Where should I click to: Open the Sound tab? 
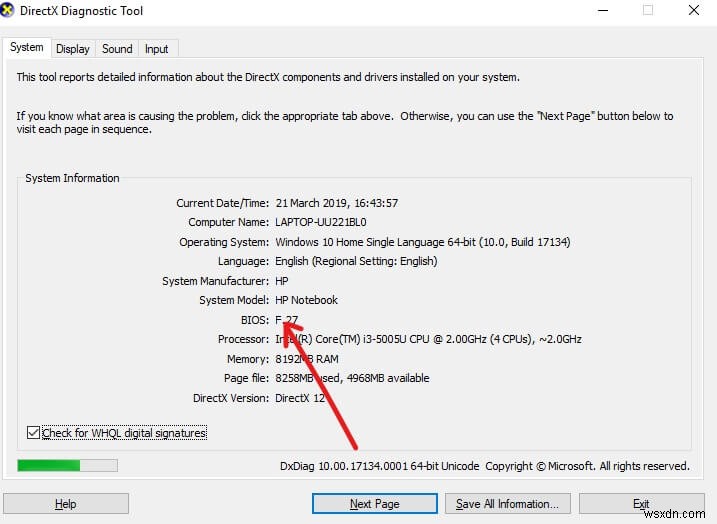[x=117, y=49]
